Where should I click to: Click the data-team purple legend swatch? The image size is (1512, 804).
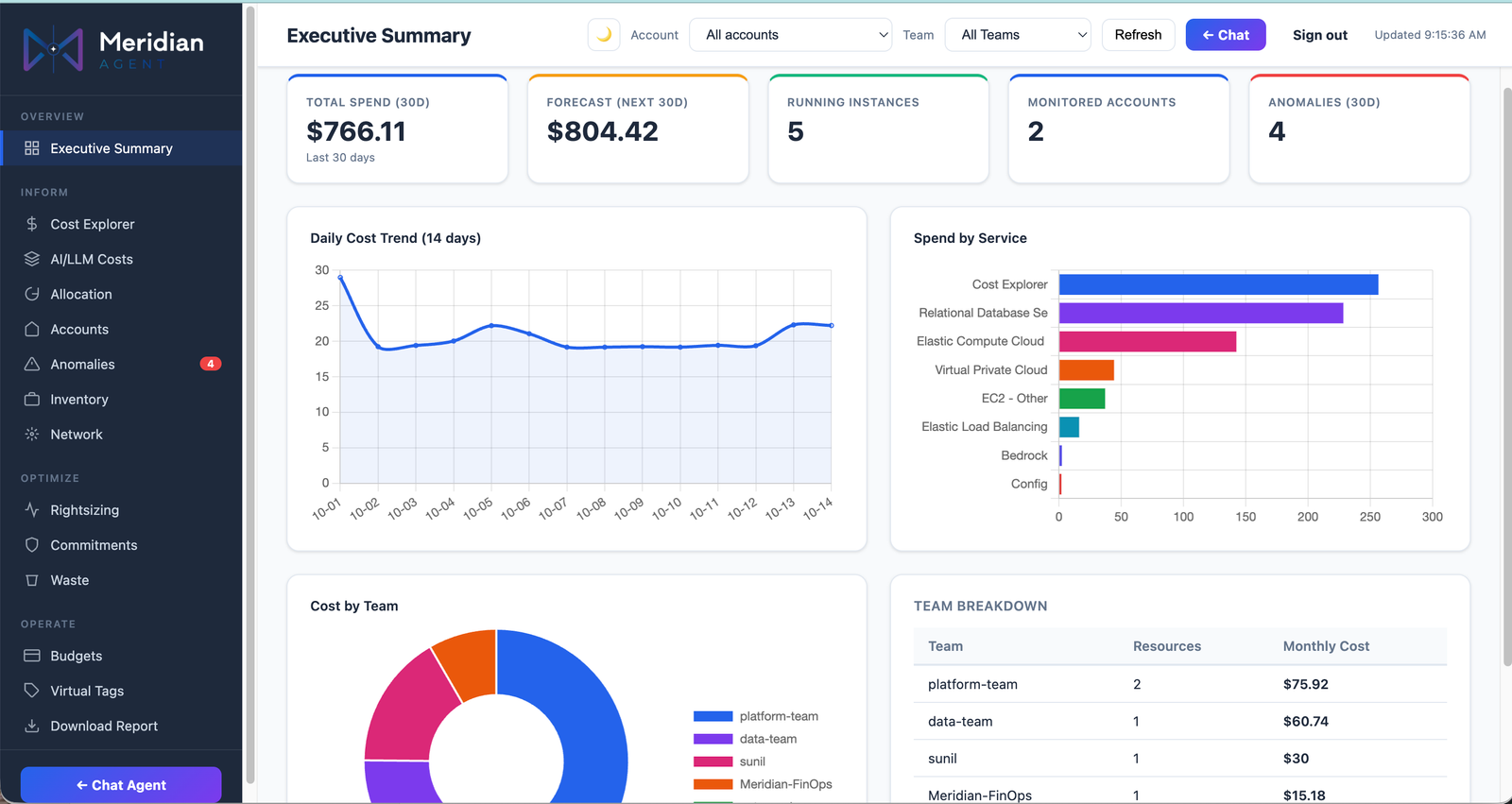[713, 739]
